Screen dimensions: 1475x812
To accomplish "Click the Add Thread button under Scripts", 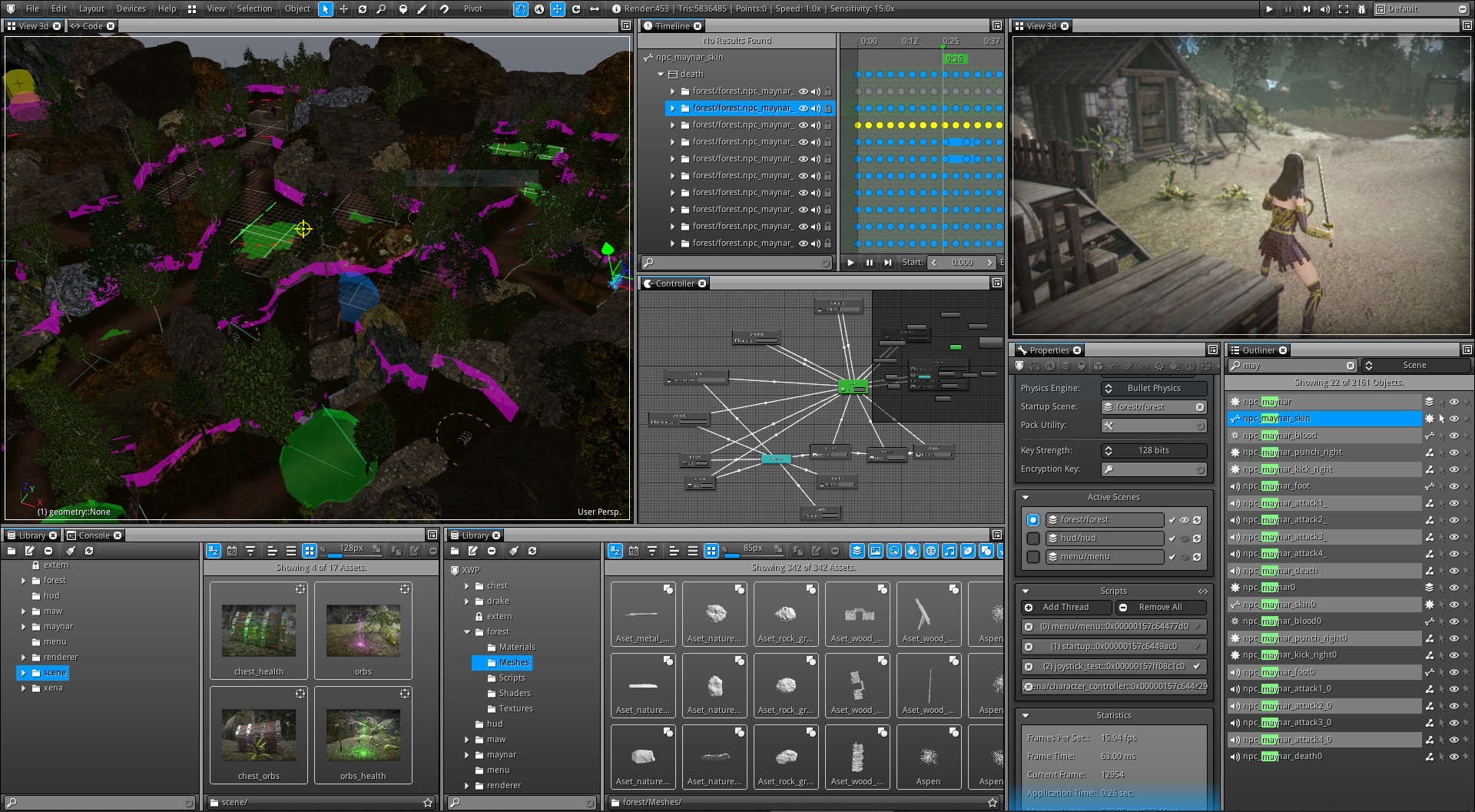I will (1065, 607).
